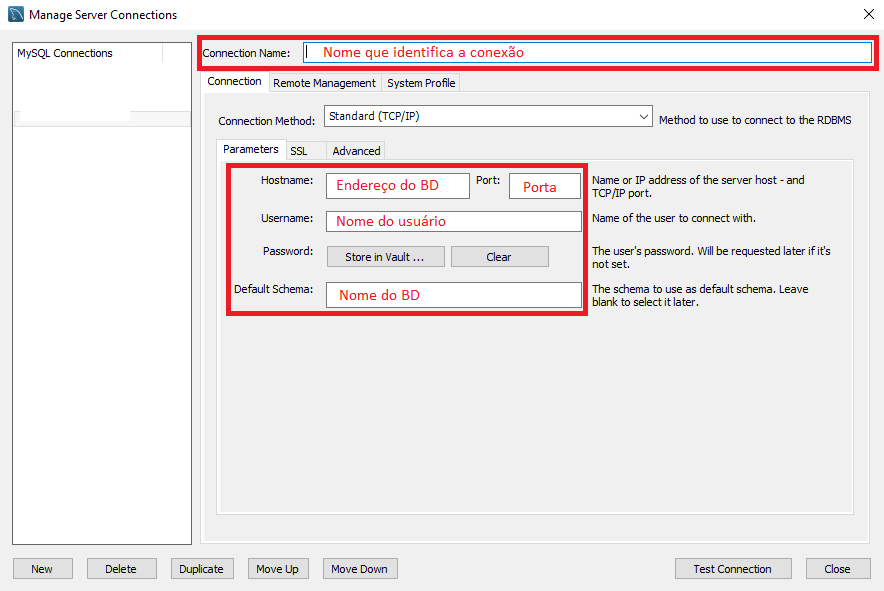
Task: Switch to the Connection tab
Action: (x=234, y=82)
